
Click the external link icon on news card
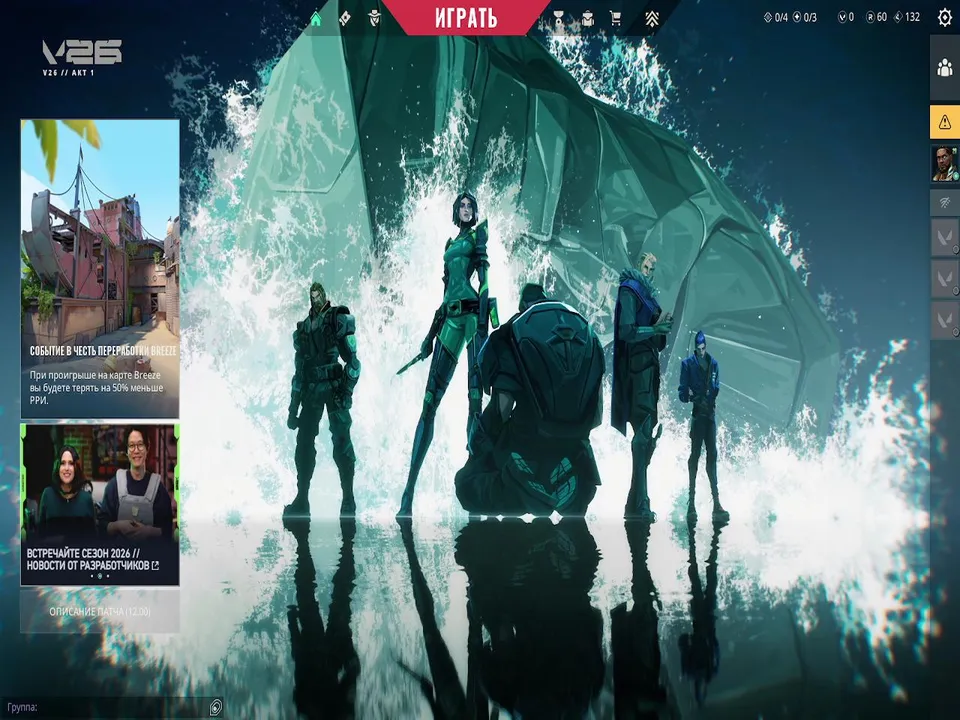[155, 566]
